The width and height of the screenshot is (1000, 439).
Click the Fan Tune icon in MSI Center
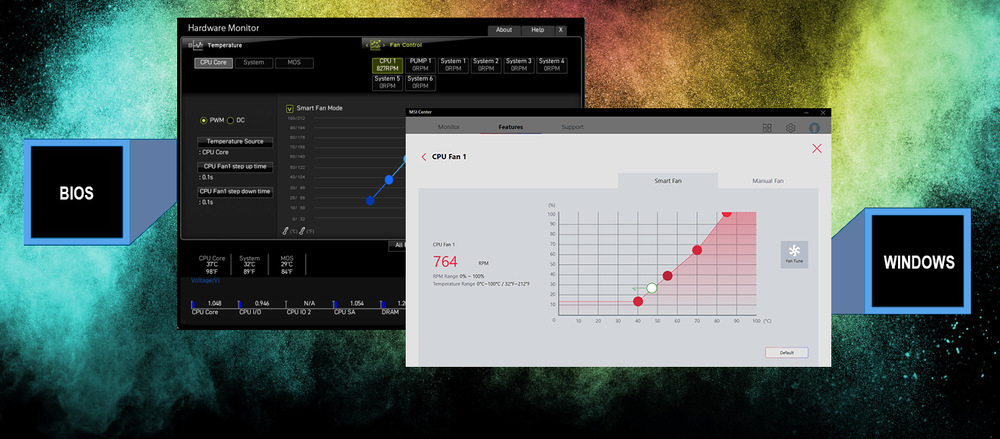click(794, 254)
